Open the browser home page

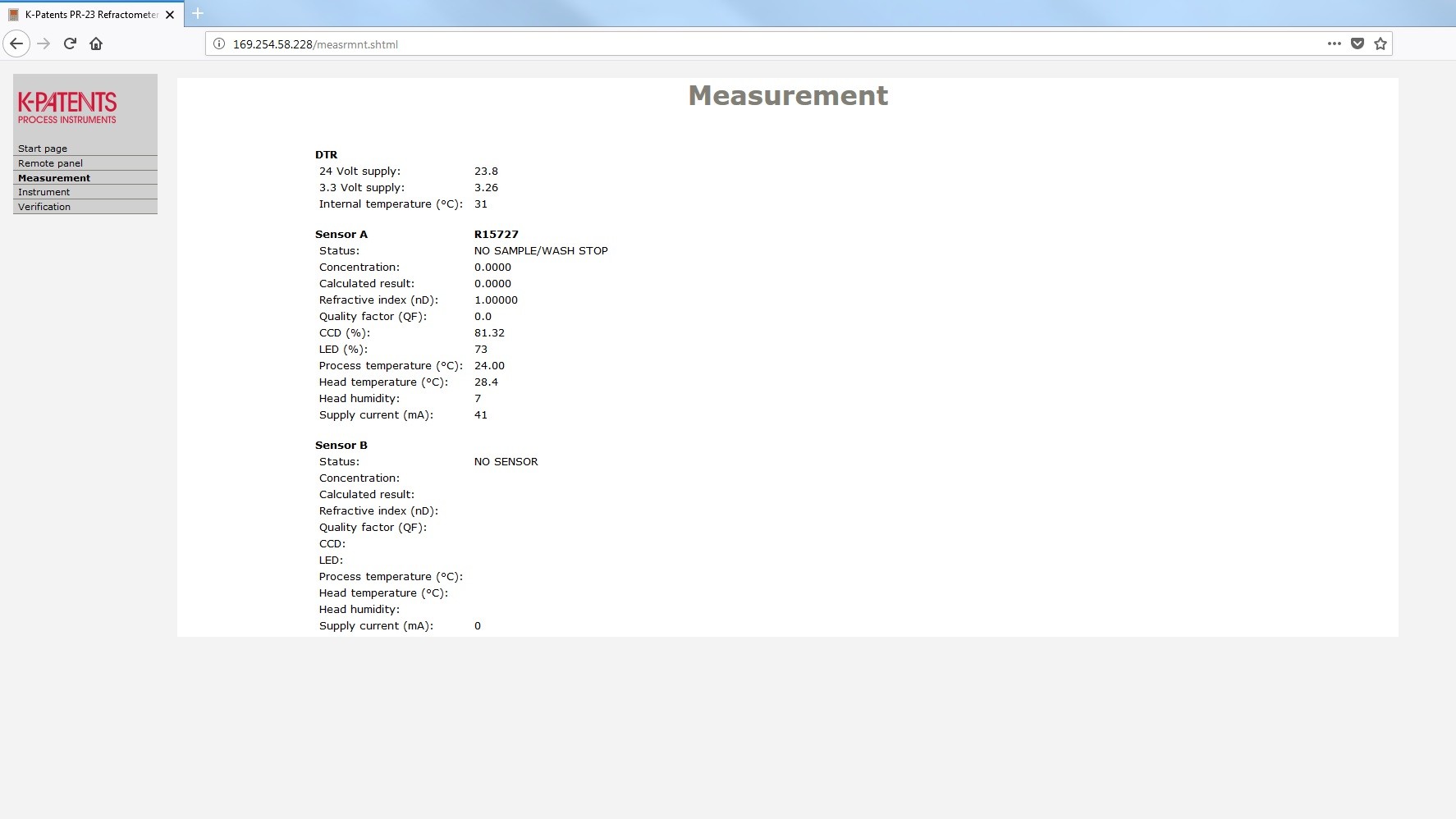pyautogui.click(x=96, y=43)
